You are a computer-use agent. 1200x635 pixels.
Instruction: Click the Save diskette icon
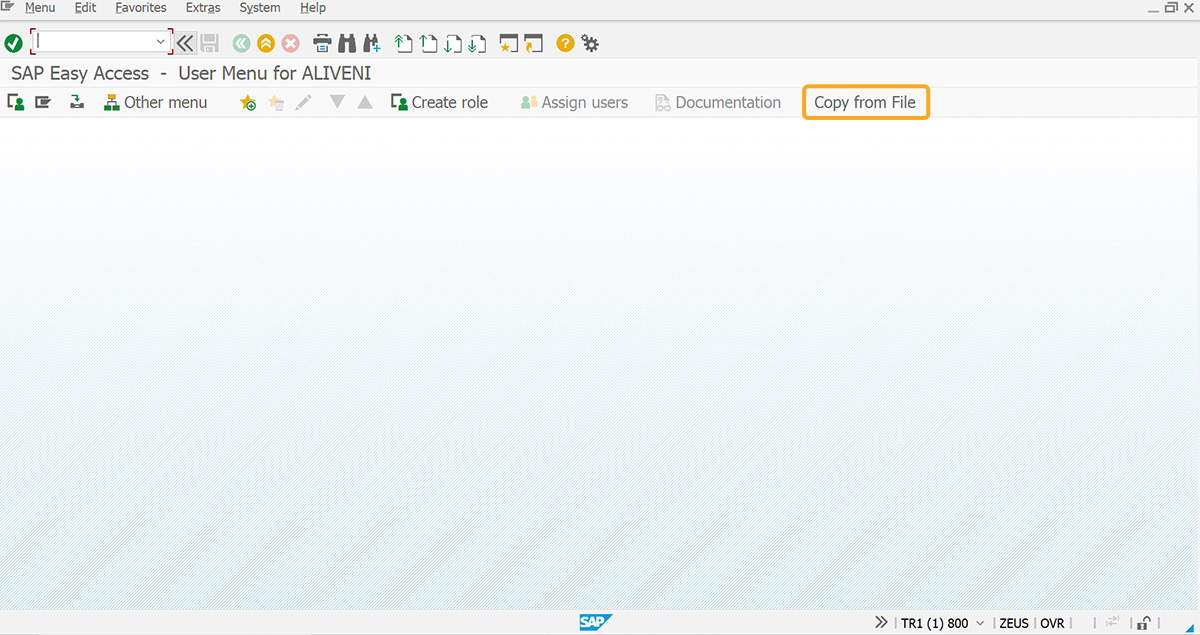coord(210,43)
